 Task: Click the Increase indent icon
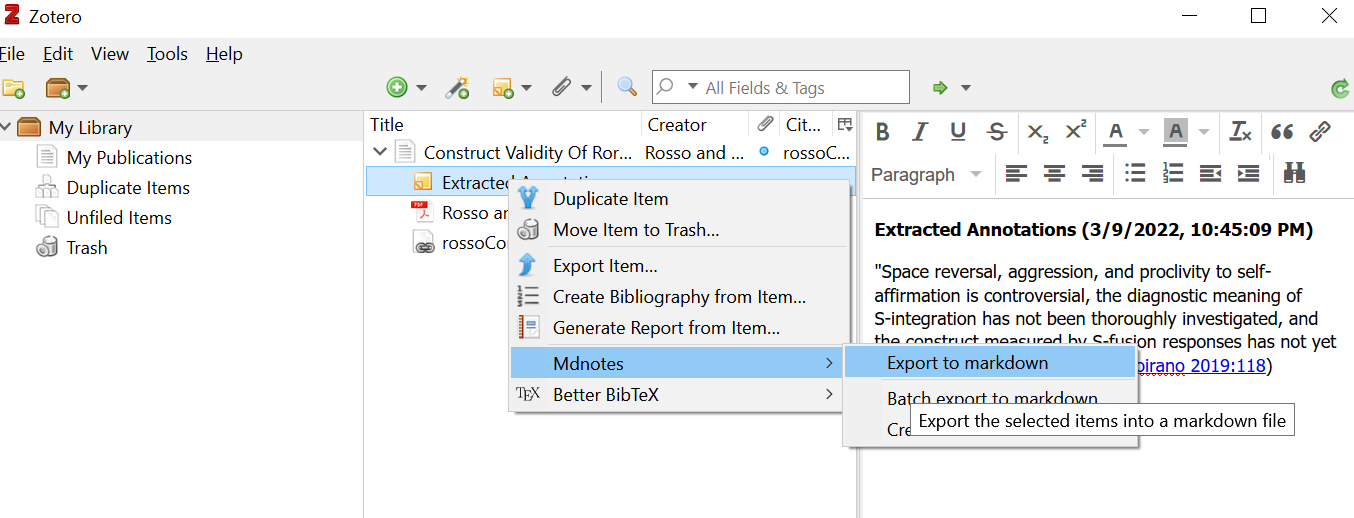[x=1248, y=174]
